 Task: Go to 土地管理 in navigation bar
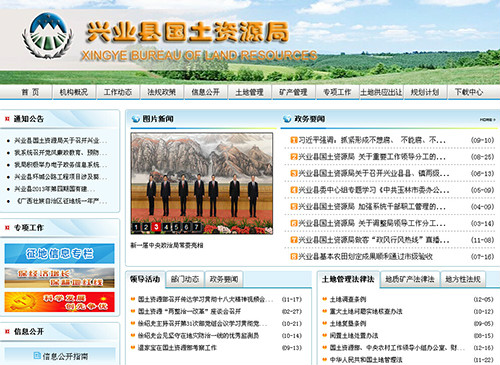point(249,92)
